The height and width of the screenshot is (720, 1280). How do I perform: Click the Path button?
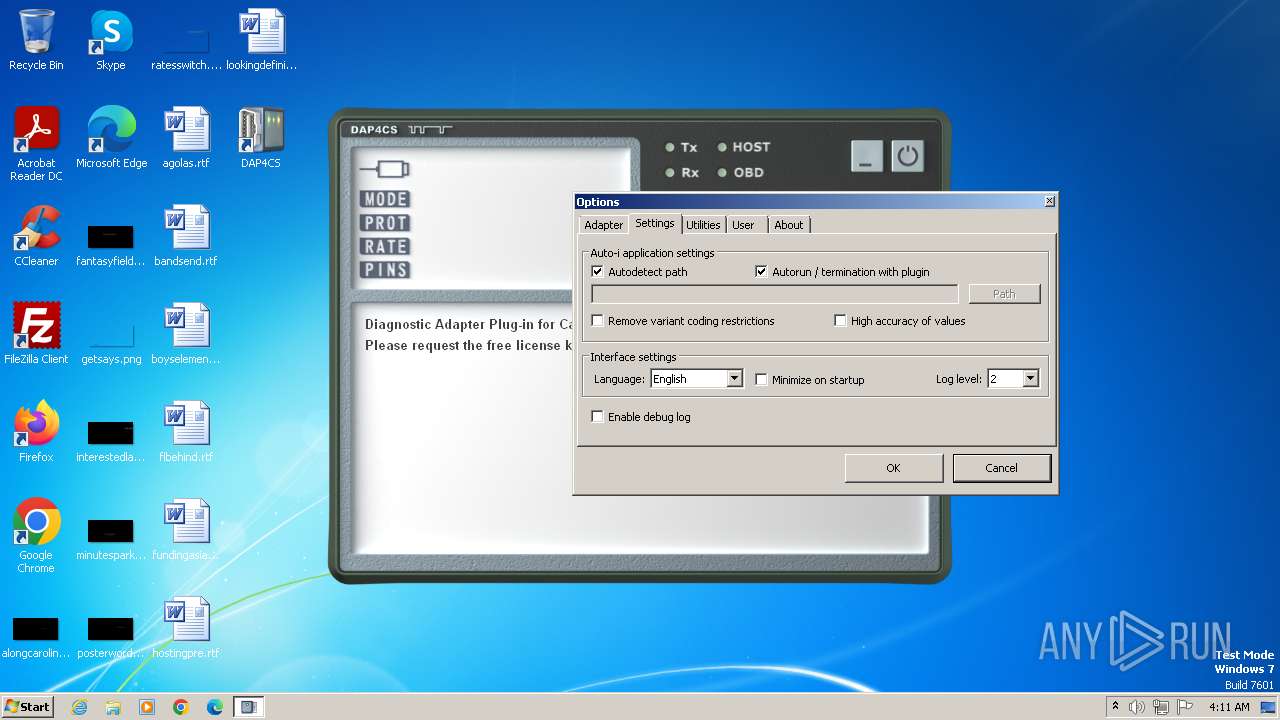(1004, 294)
